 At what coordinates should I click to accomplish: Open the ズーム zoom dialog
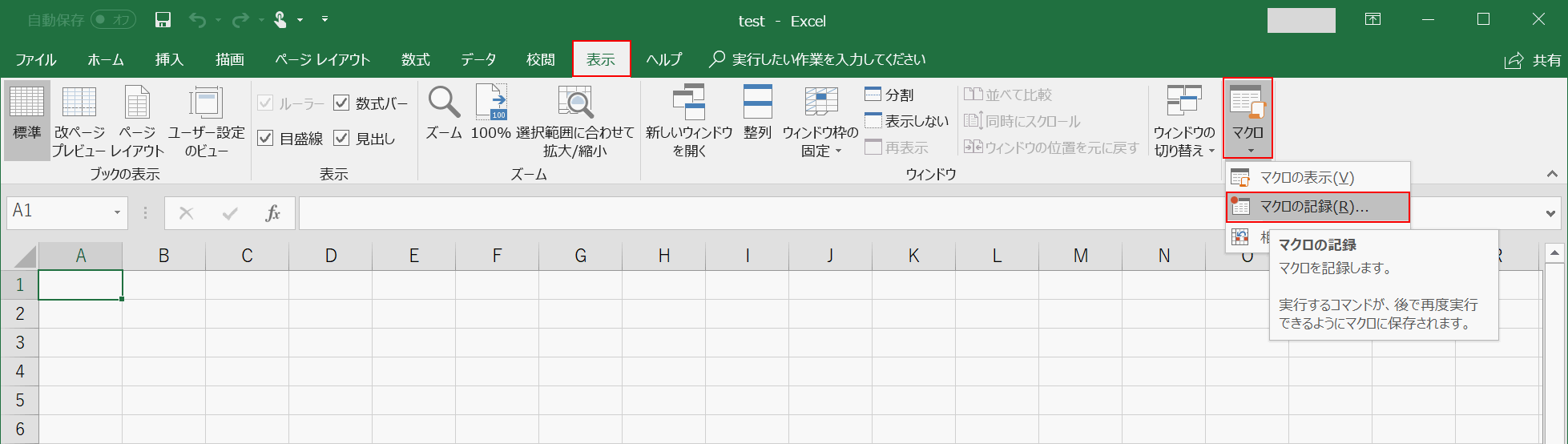click(x=443, y=113)
